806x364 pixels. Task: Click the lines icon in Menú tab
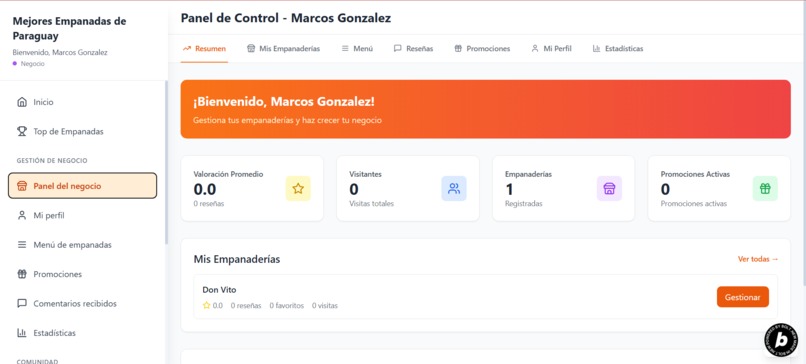click(345, 49)
